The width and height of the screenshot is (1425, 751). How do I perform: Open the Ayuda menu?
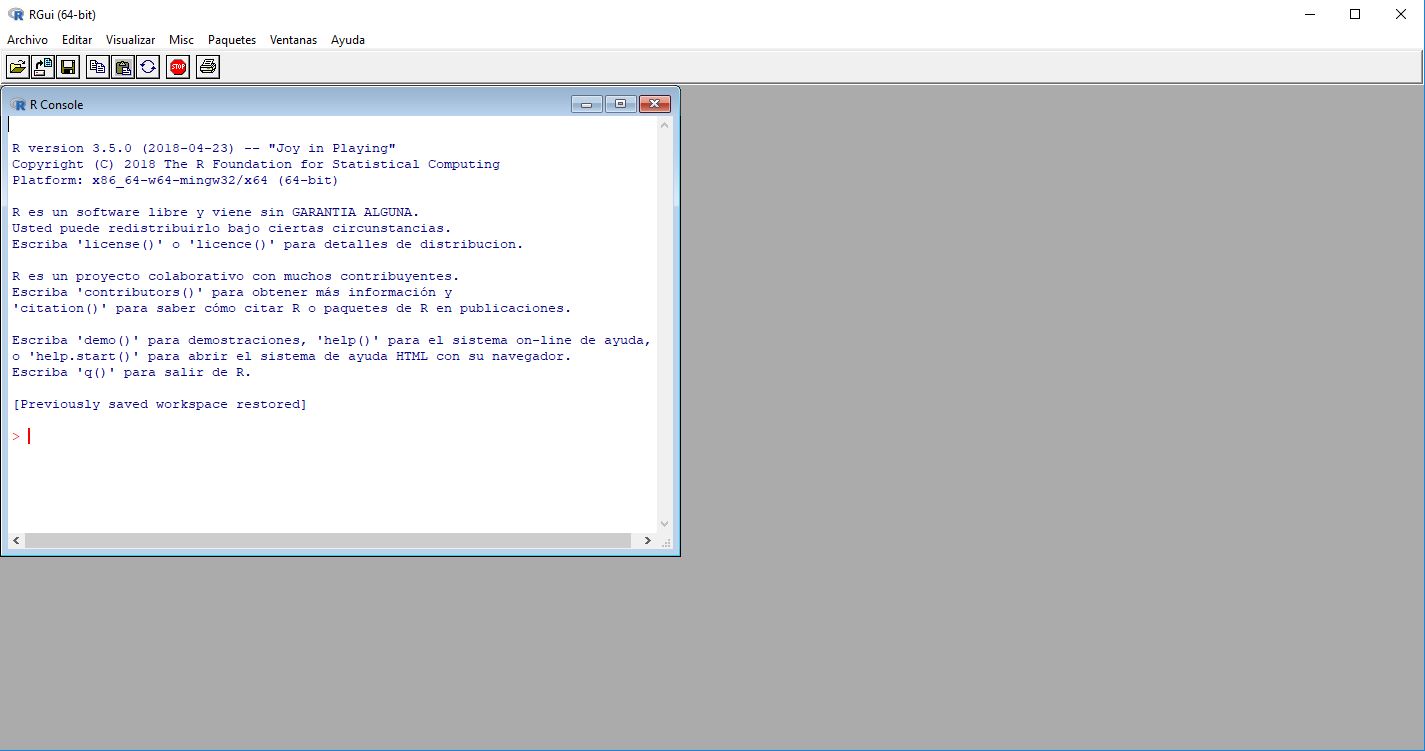347,40
